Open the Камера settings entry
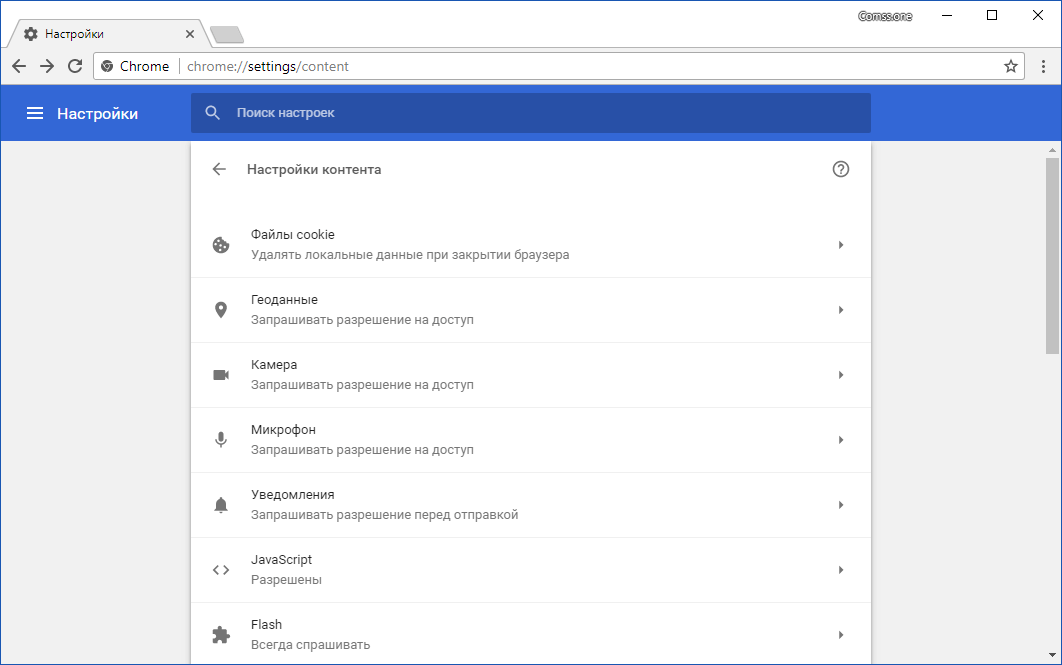This screenshot has width=1062, height=665. click(530, 375)
